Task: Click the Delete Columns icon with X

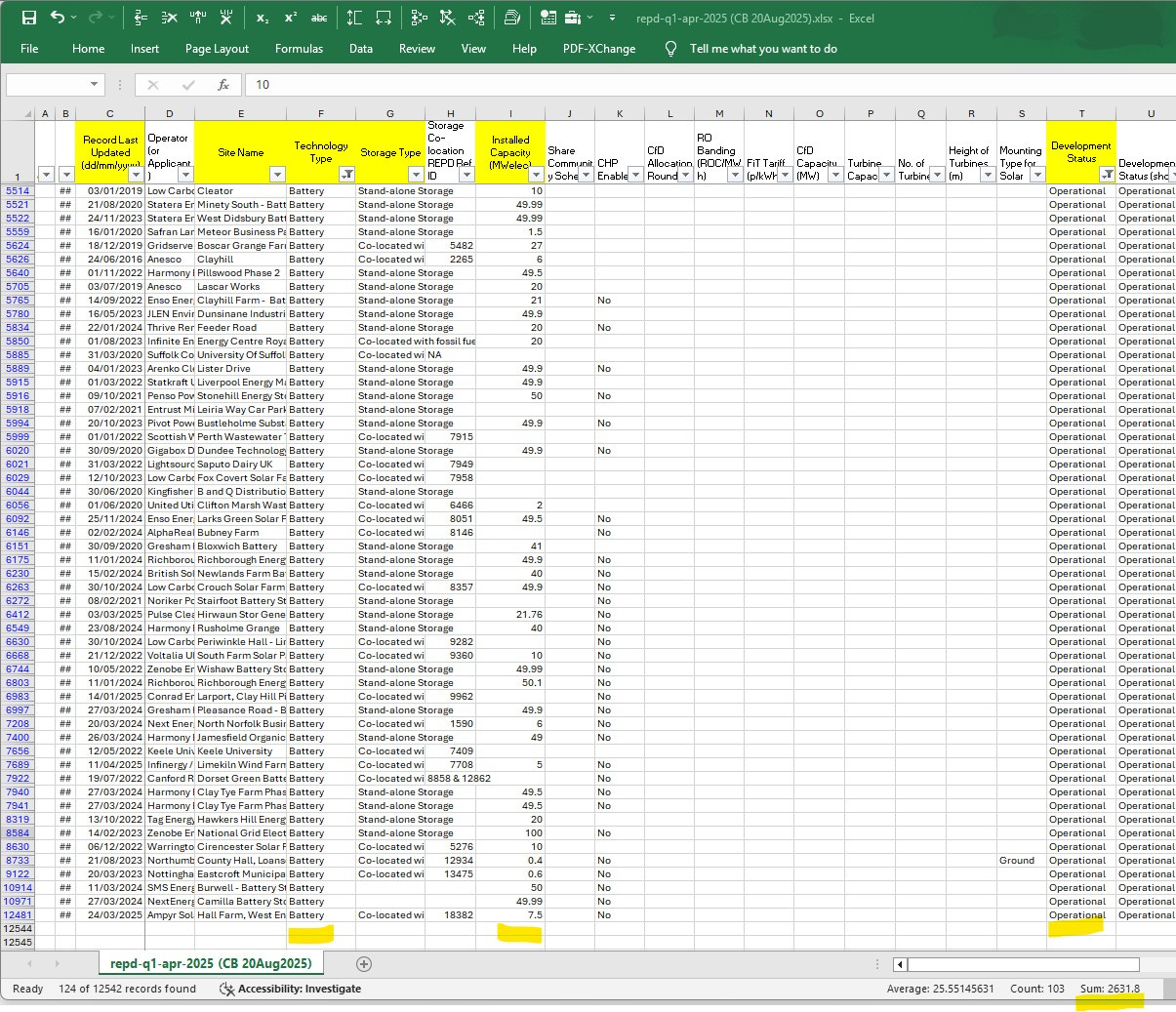Action: point(226,18)
